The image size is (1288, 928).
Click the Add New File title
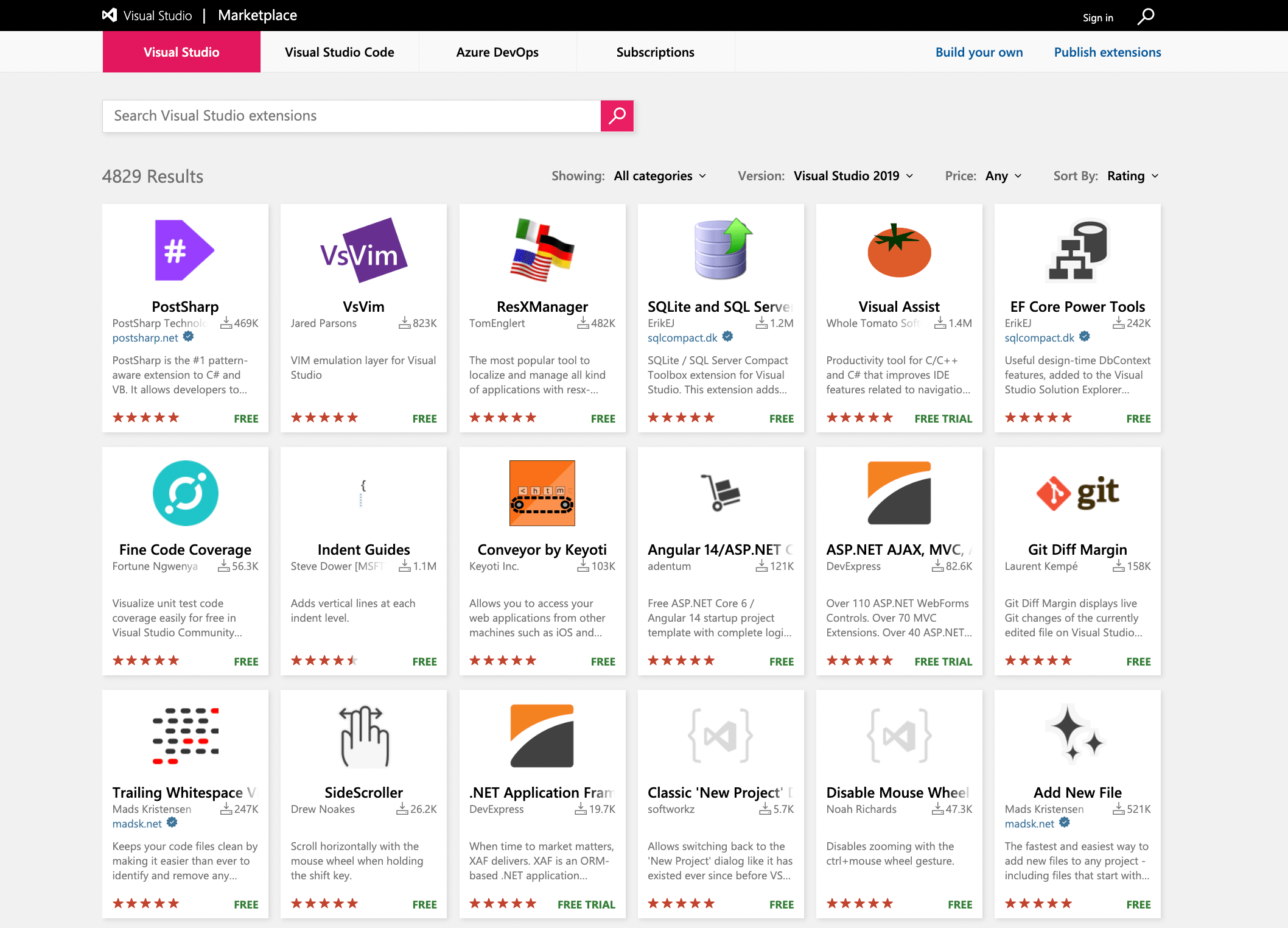pos(1077,793)
